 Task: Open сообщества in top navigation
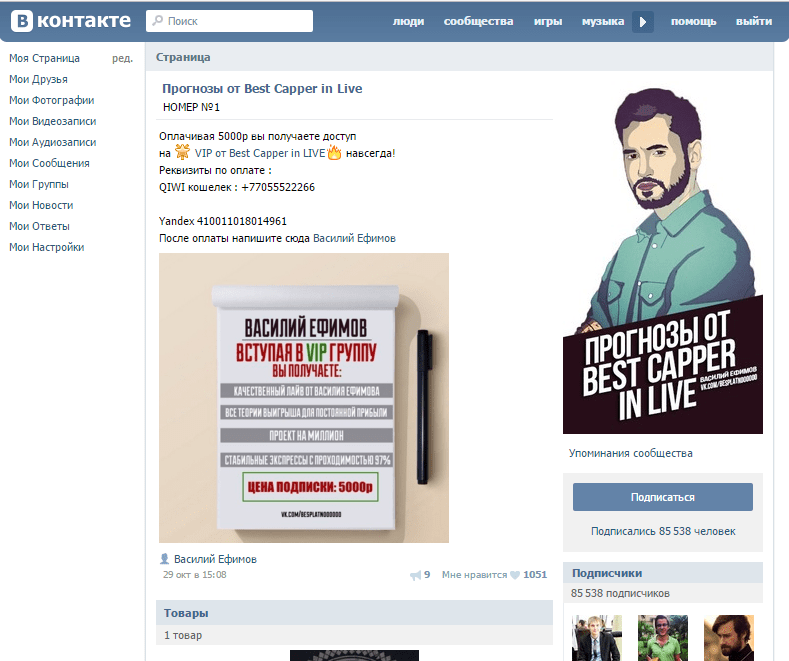click(x=478, y=21)
